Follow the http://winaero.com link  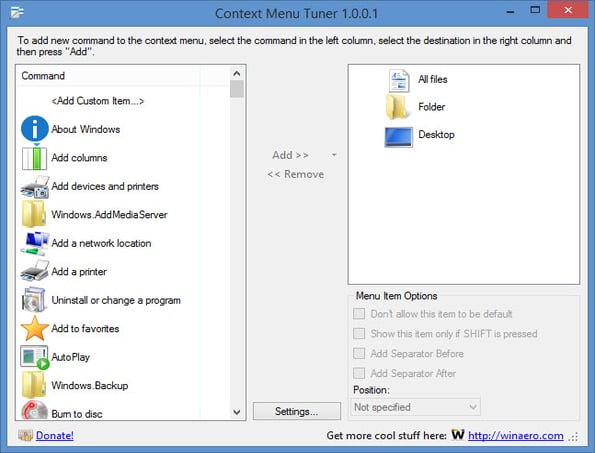(x=516, y=436)
